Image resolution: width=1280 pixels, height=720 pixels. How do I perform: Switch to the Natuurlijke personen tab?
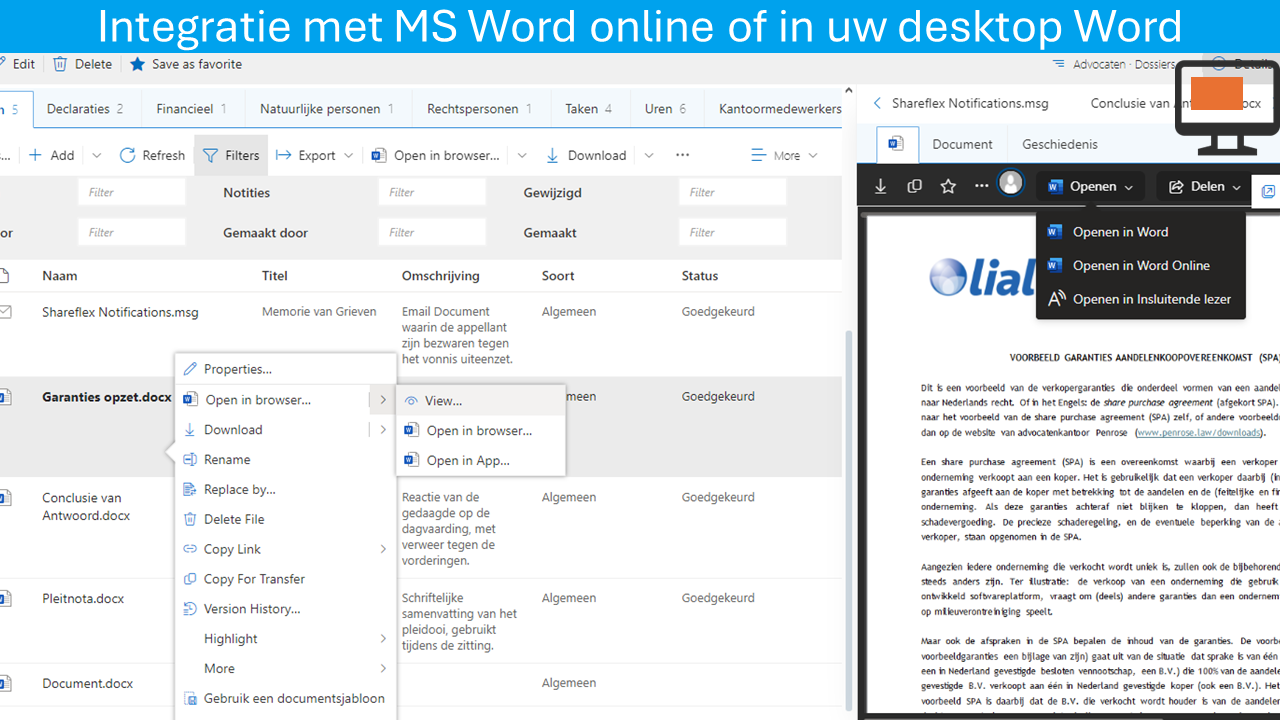(x=327, y=109)
